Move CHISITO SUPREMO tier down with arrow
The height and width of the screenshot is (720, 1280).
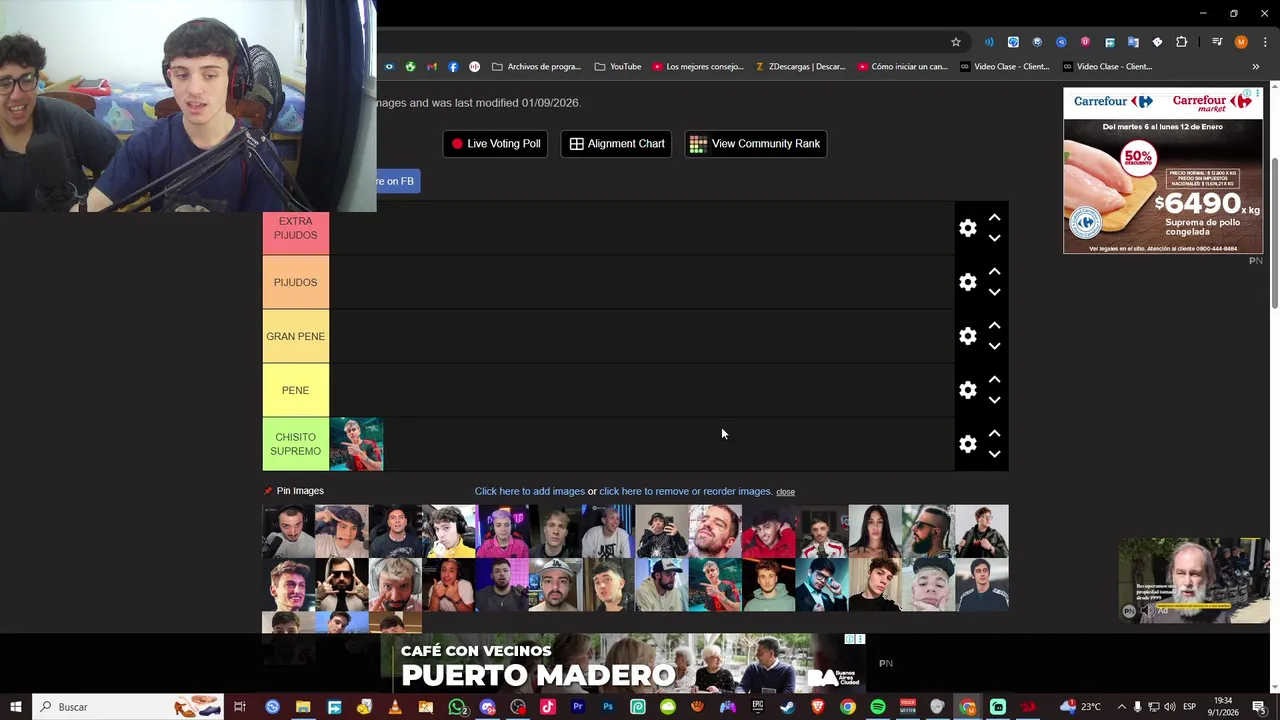click(994, 455)
